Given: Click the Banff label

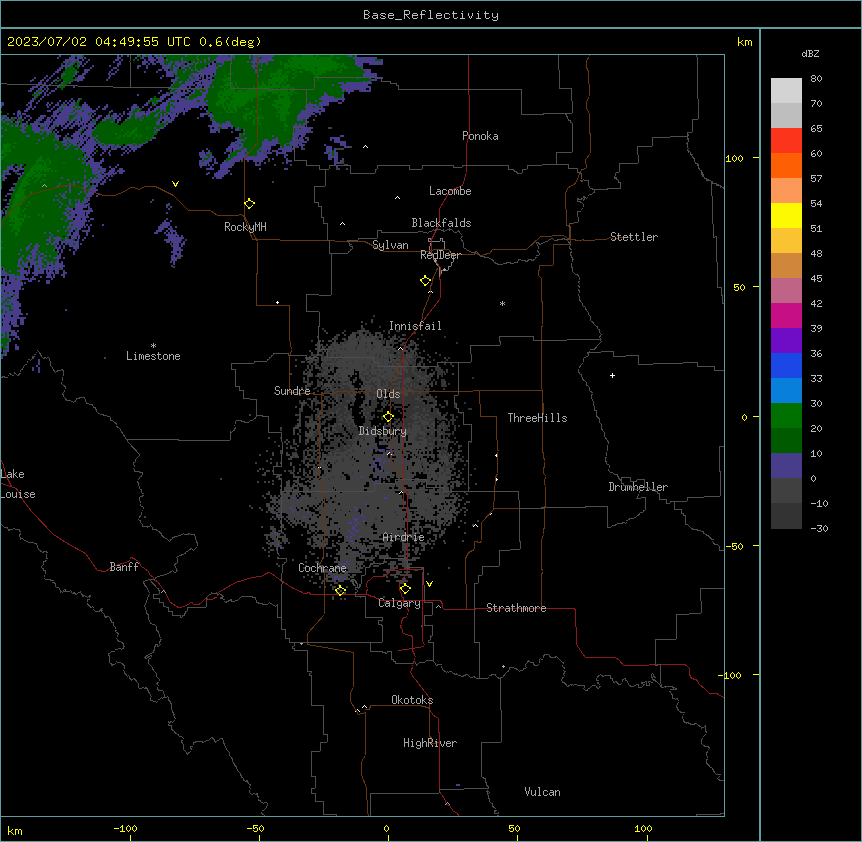Looking at the screenshot, I should tap(124, 567).
